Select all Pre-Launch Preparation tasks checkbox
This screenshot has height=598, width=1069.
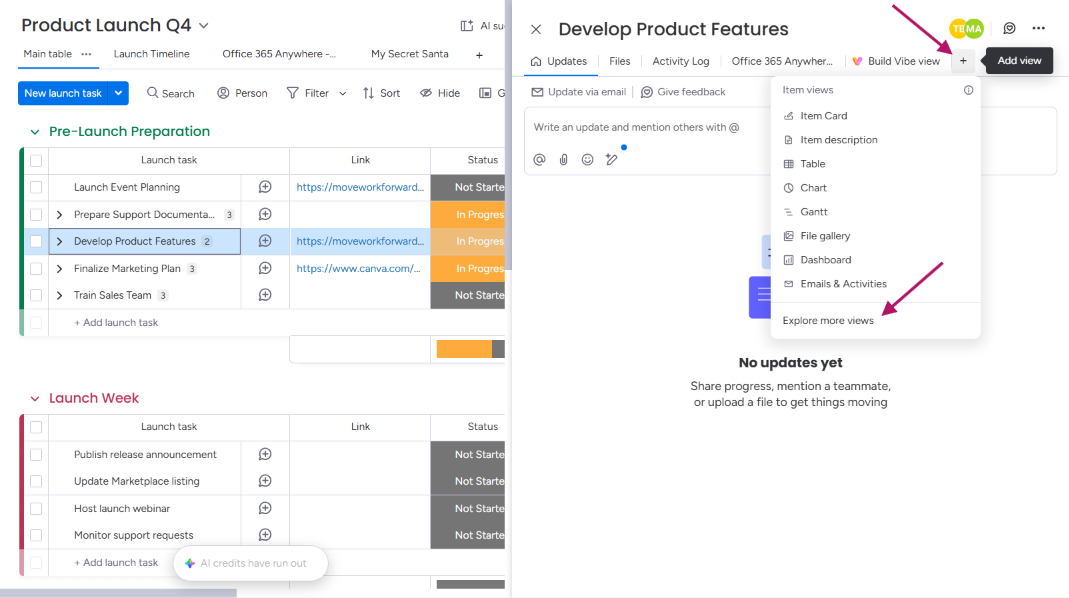(36, 160)
